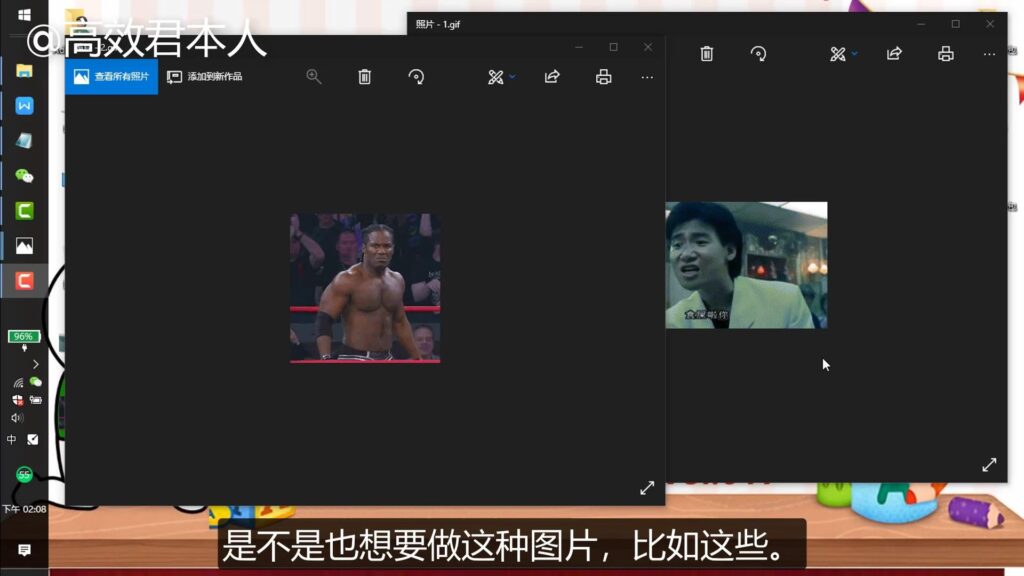Viewport: 1024px width, 576px height.
Task: Expand the hidden system tray icons chevron
Action: click(x=35, y=364)
